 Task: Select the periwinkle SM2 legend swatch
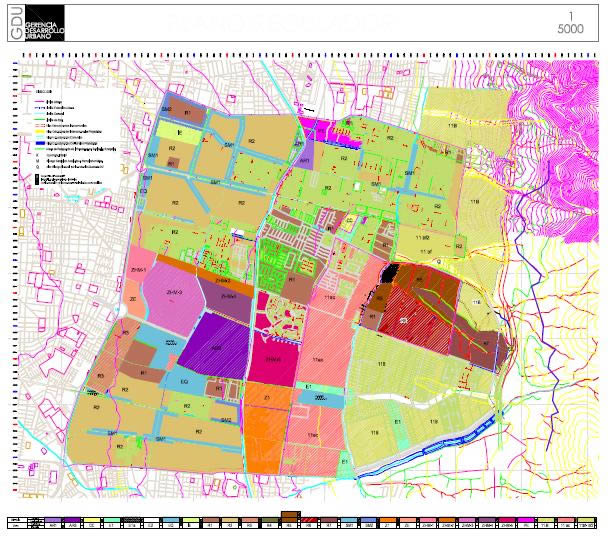tap(368, 520)
